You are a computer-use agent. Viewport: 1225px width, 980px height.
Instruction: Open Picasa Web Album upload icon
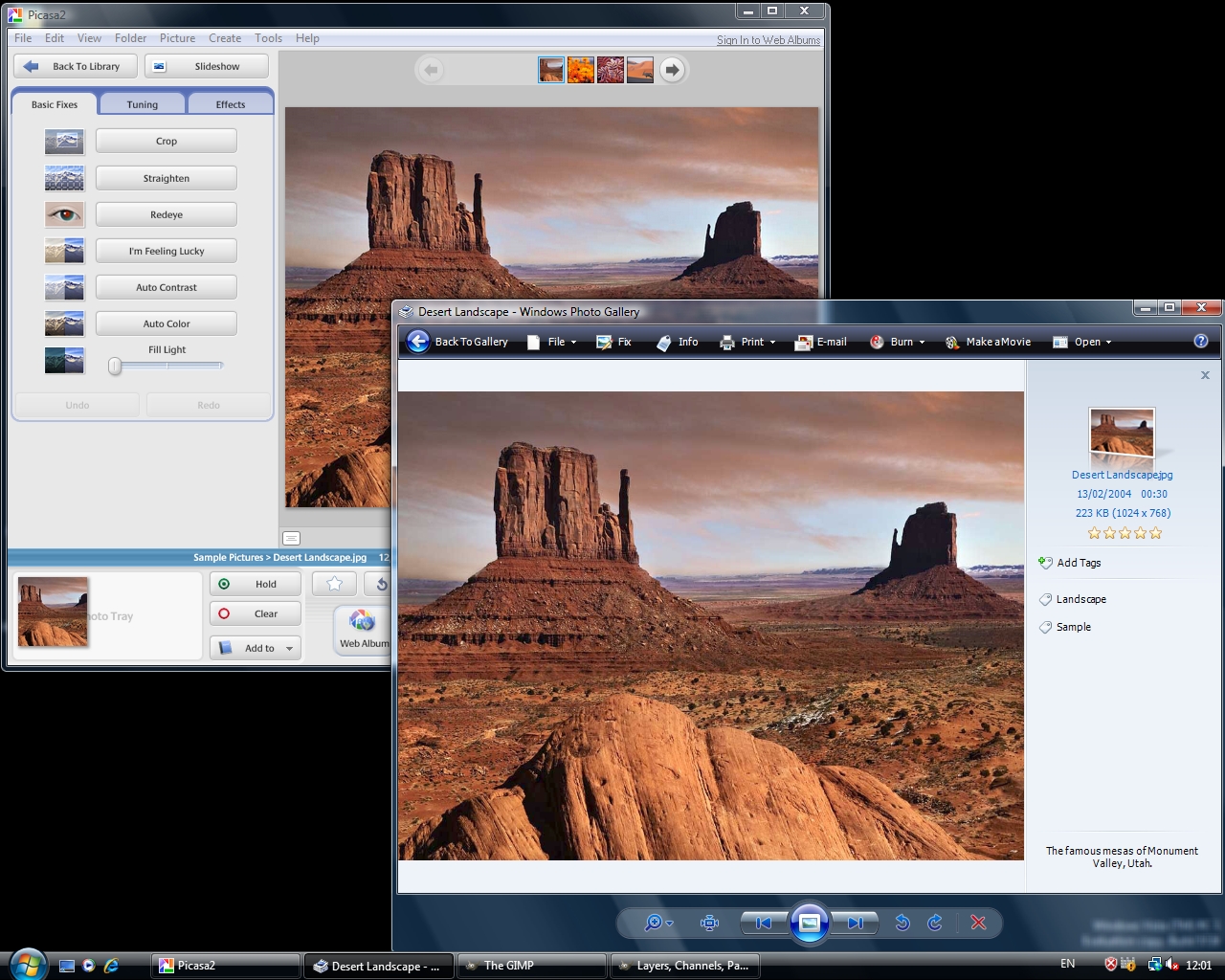coord(362,622)
